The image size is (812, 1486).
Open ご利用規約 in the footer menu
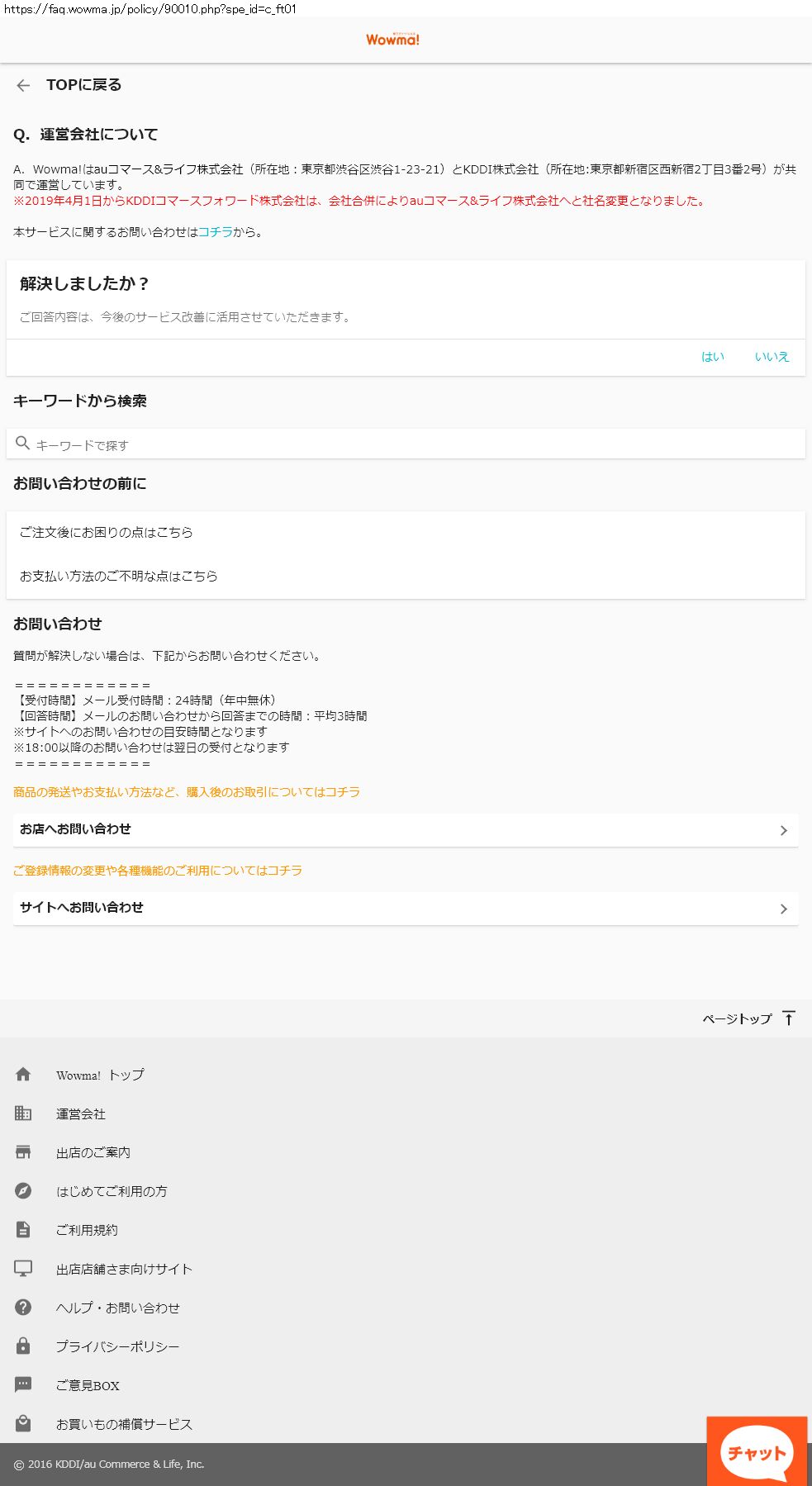pos(87,1230)
